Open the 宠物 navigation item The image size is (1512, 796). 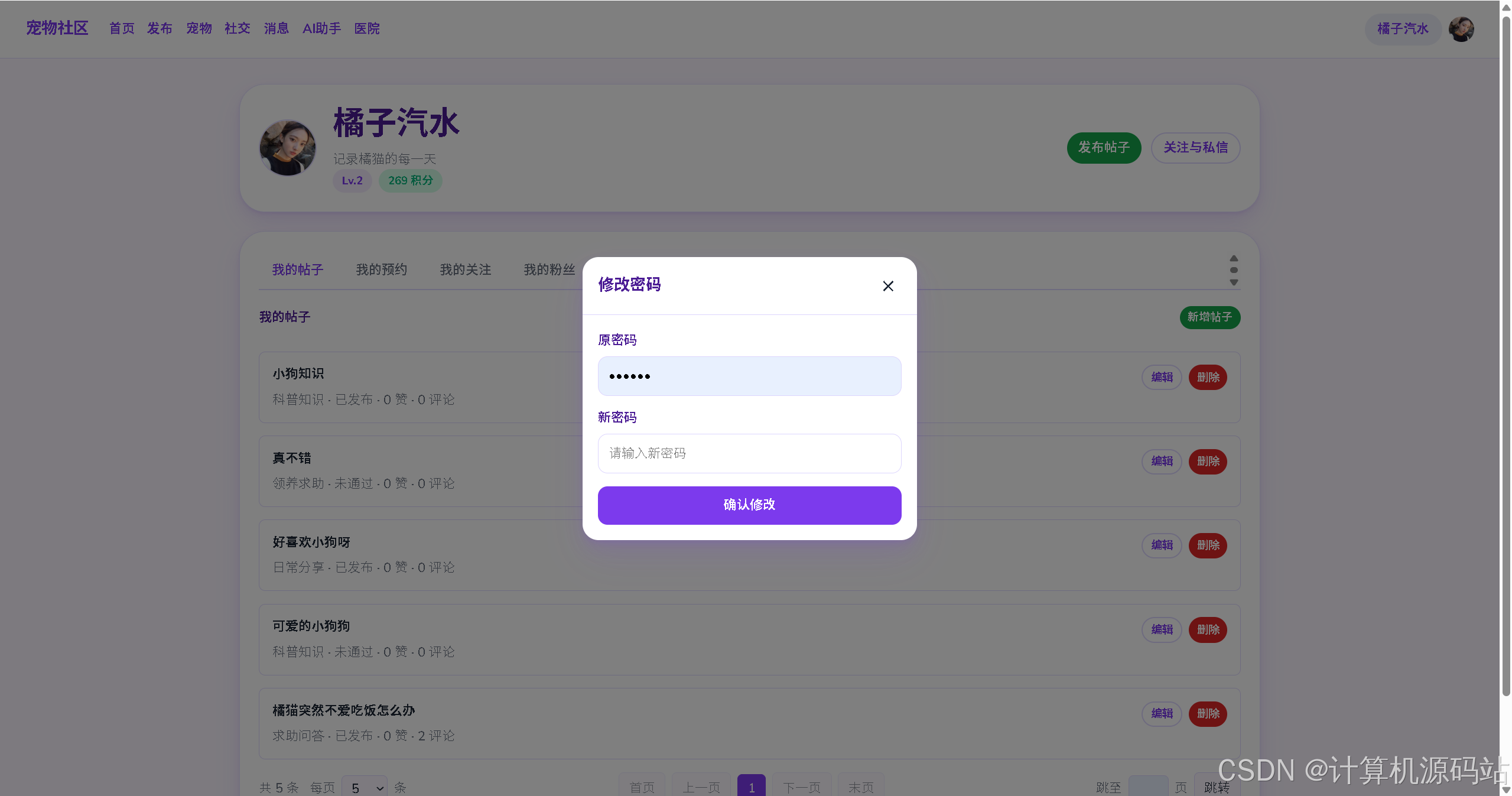pyautogui.click(x=199, y=28)
